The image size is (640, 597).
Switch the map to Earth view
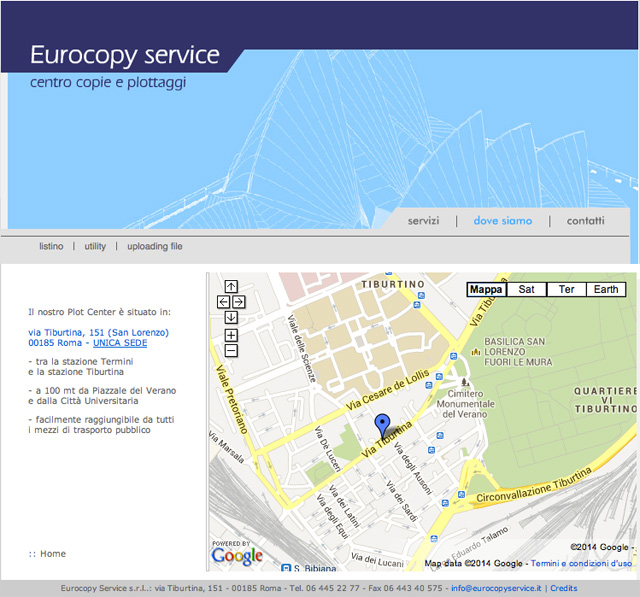pyautogui.click(x=606, y=289)
